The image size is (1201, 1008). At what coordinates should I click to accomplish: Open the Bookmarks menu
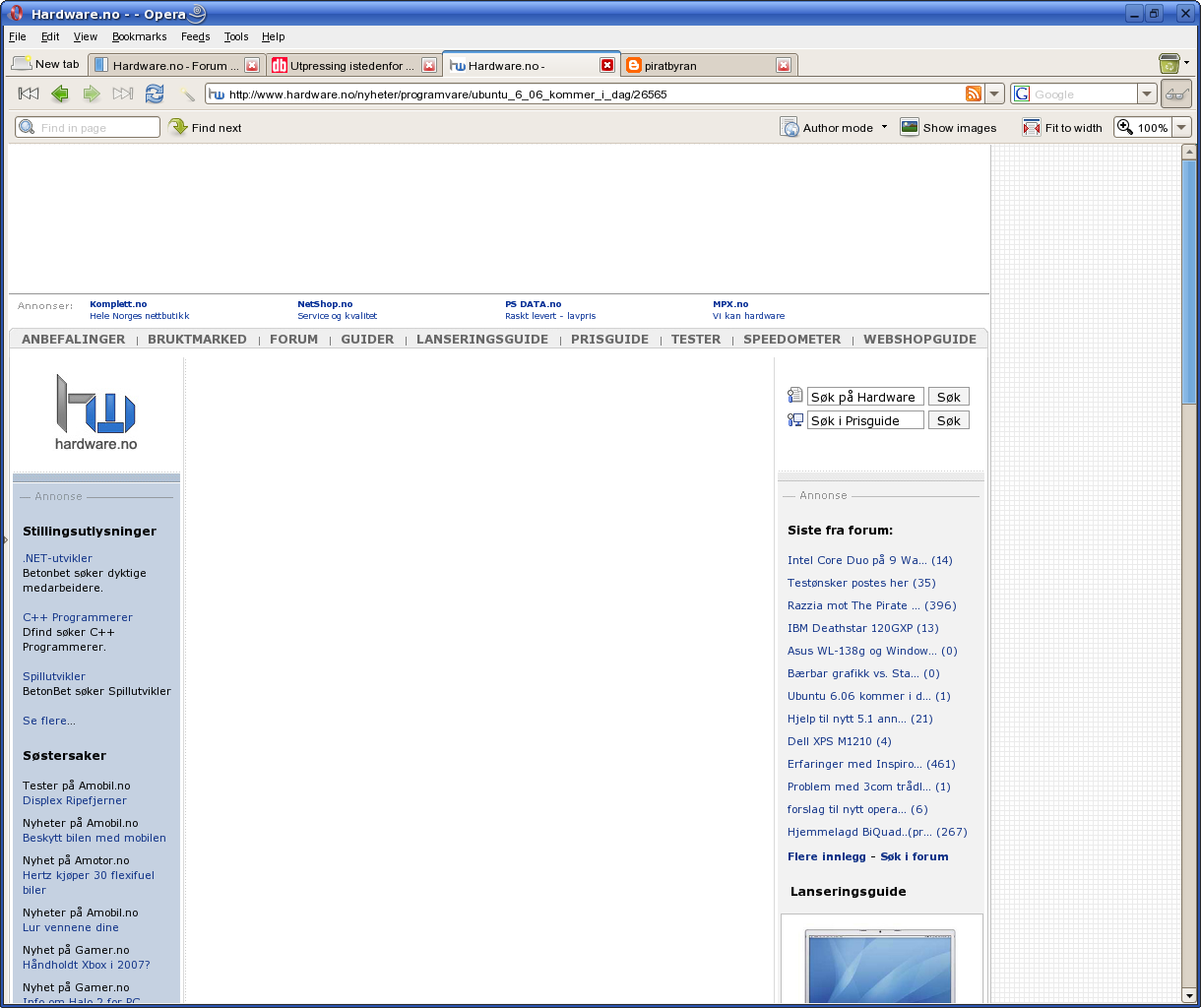pyautogui.click(x=139, y=36)
